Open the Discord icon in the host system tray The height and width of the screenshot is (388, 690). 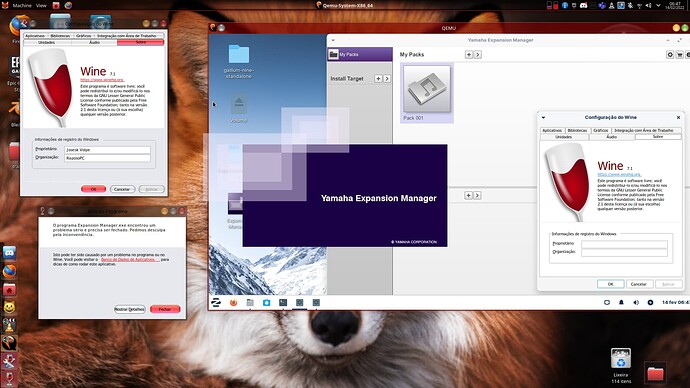click(x=584, y=5)
